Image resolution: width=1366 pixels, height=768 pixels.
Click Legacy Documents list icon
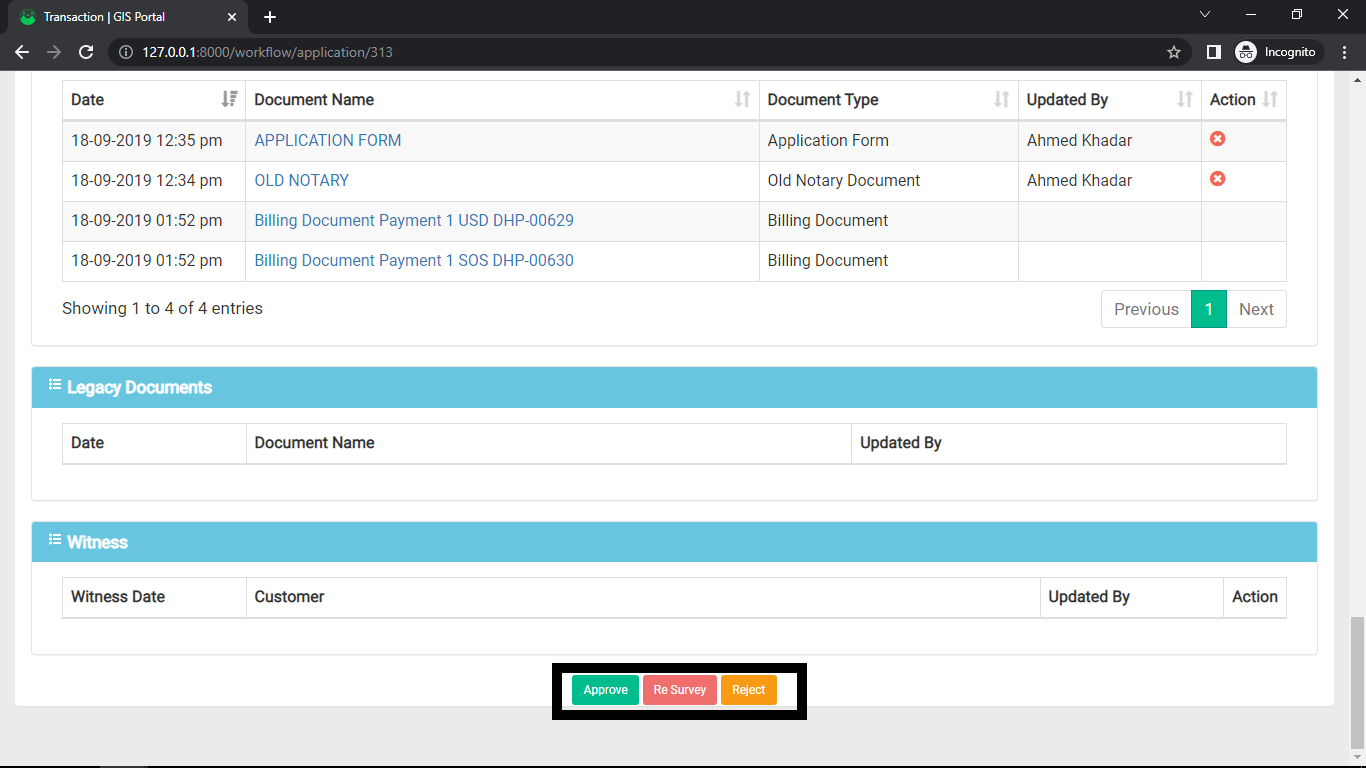pyautogui.click(x=55, y=386)
